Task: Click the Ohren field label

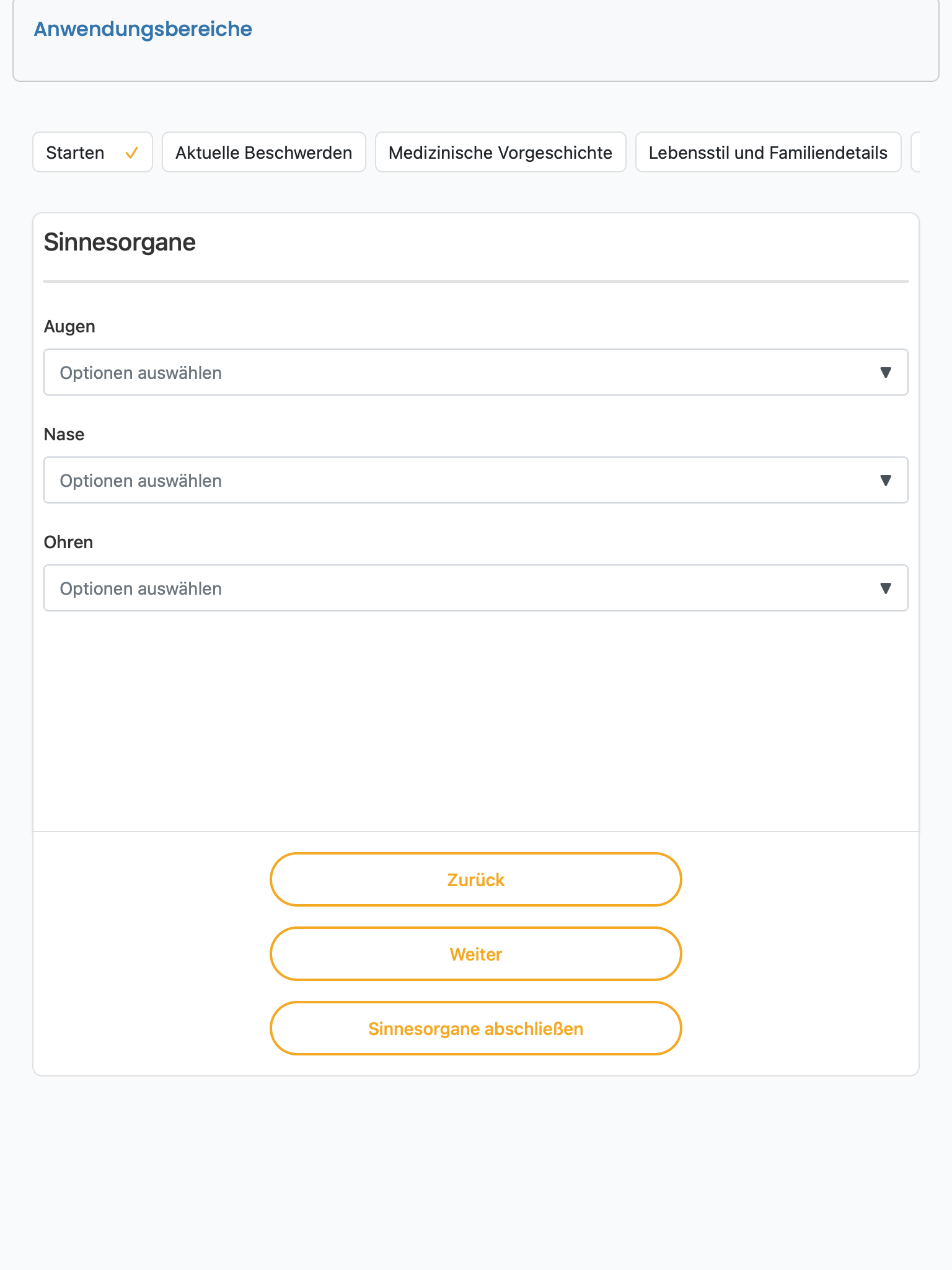Action: tap(68, 542)
